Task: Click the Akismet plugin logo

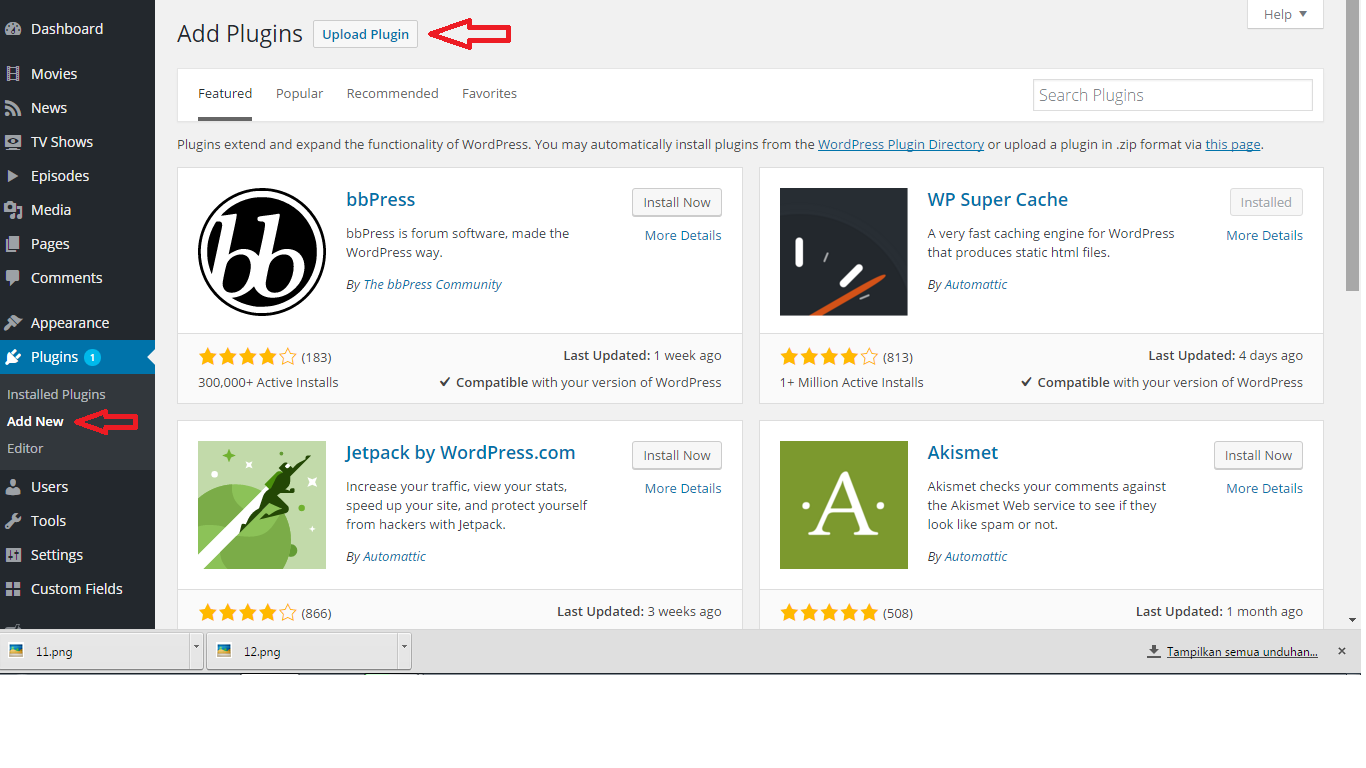Action: click(x=844, y=505)
